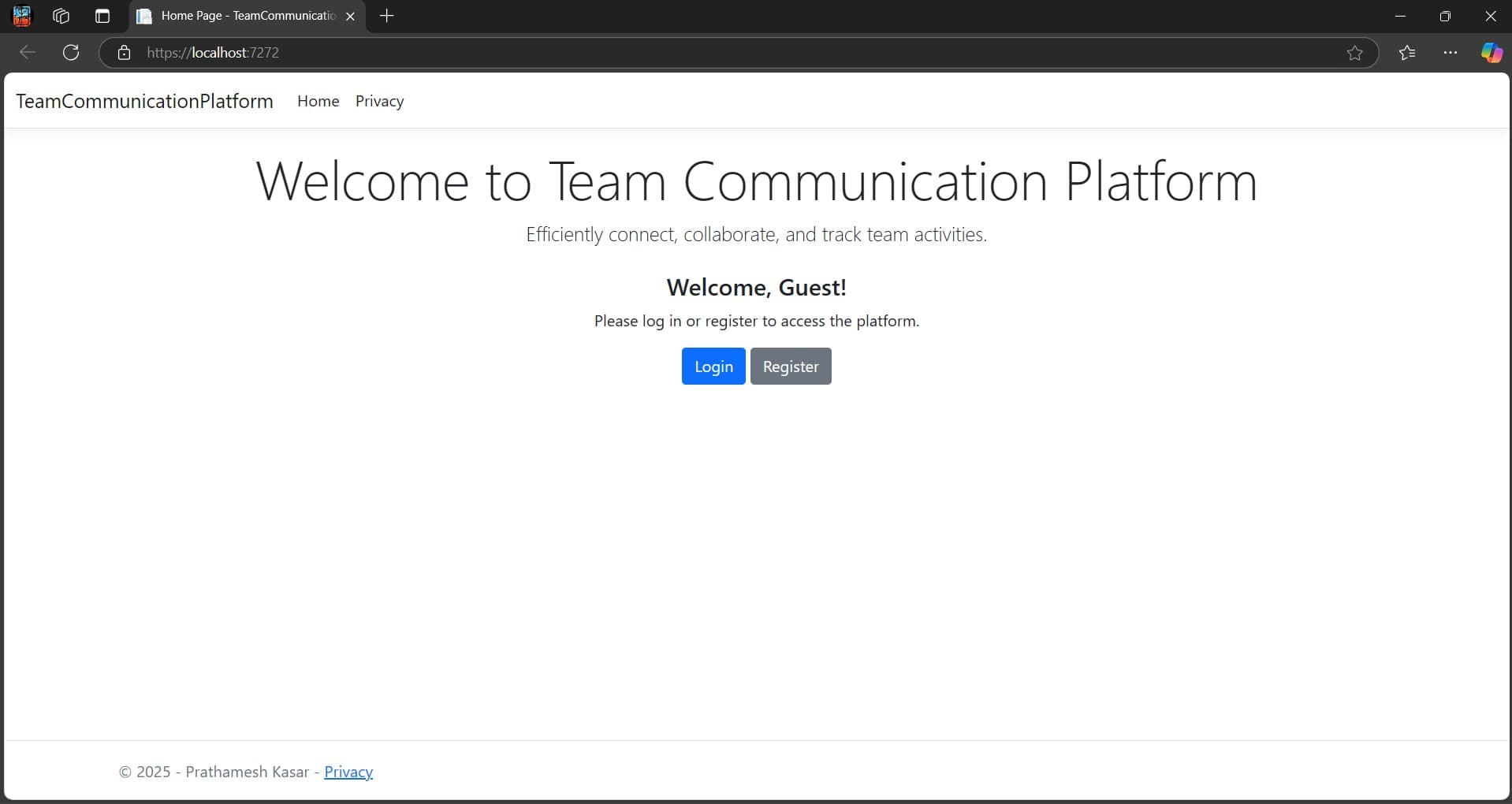Open Privacy in the navbar

tap(379, 101)
